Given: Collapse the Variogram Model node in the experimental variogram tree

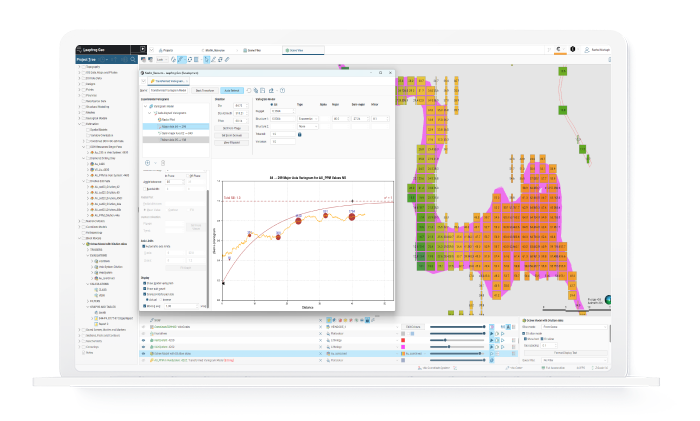Looking at the screenshot, I should click(x=146, y=106).
